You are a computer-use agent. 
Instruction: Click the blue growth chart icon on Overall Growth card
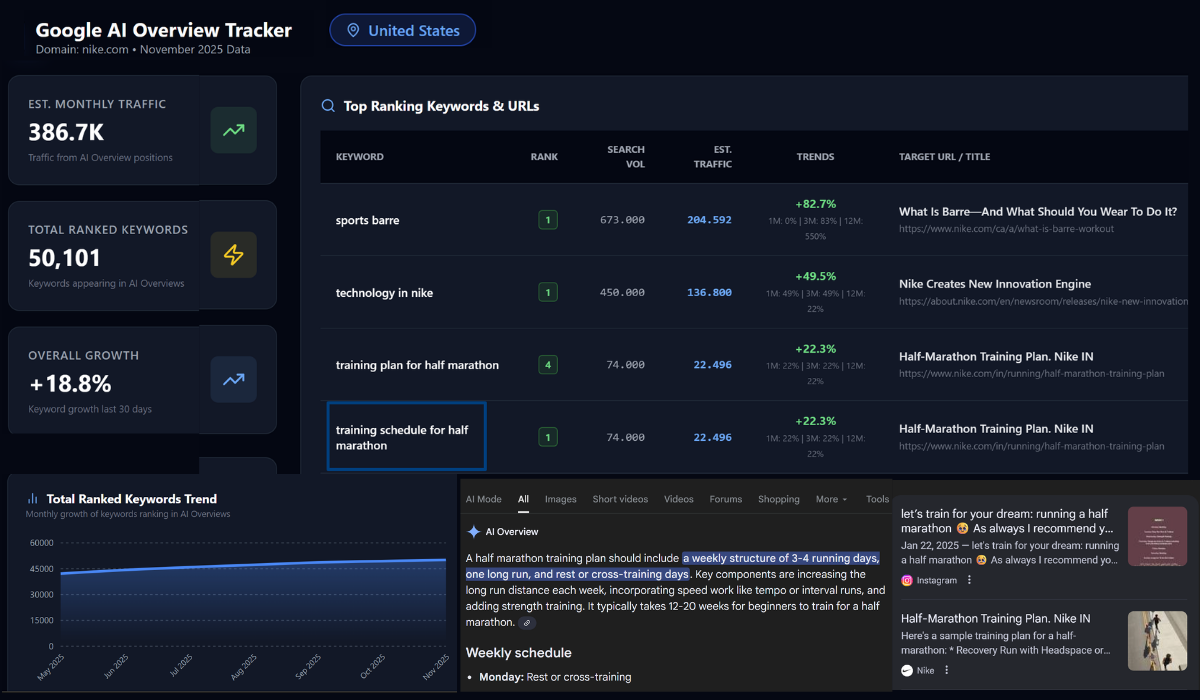tap(233, 380)
